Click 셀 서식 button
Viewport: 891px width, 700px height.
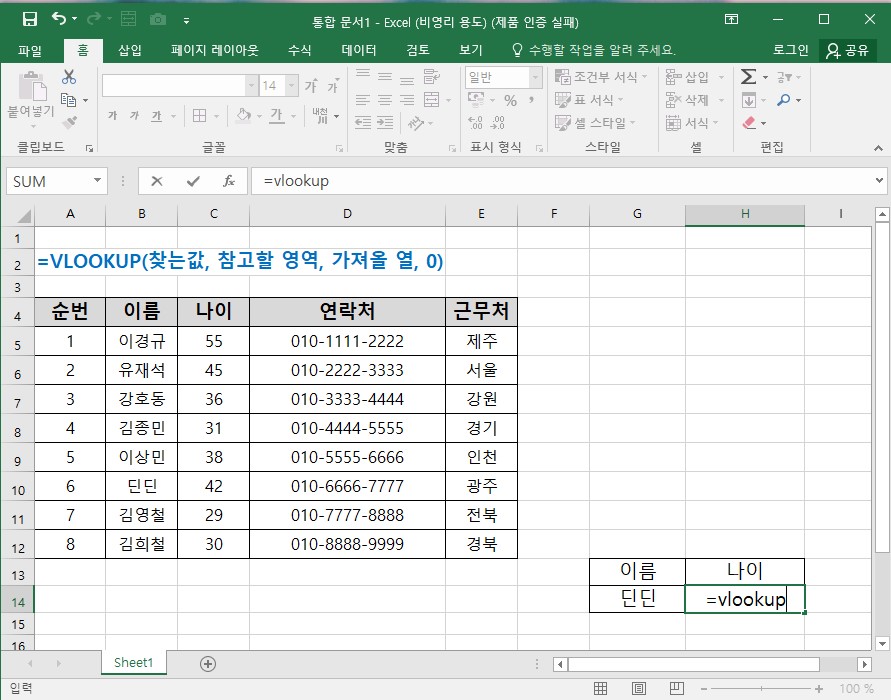pyautogui.click(x=692, y=123)
